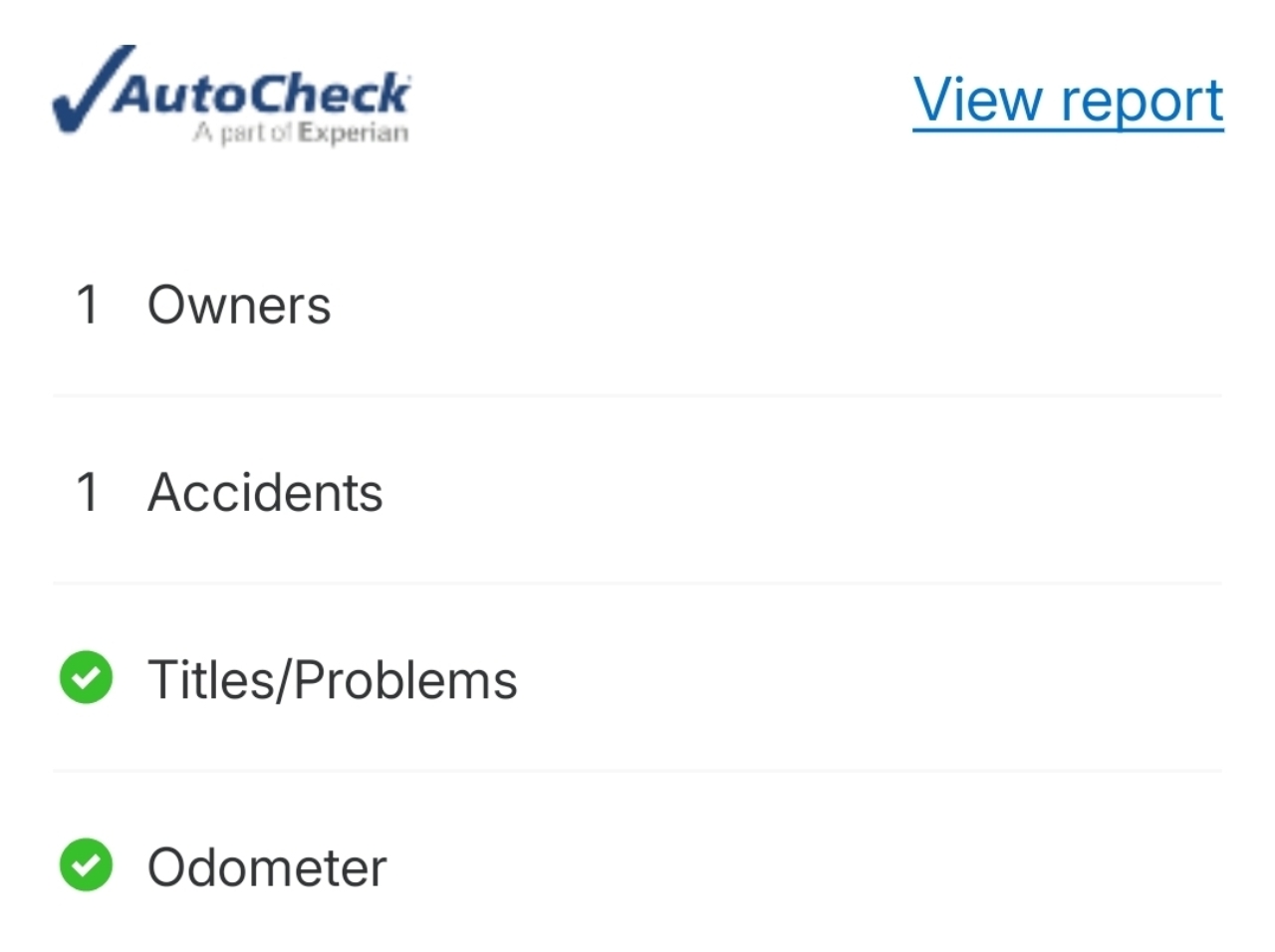
Task: Tap the word 'report' in the link
Action: pyautogui.click(x=1142, y=101)
